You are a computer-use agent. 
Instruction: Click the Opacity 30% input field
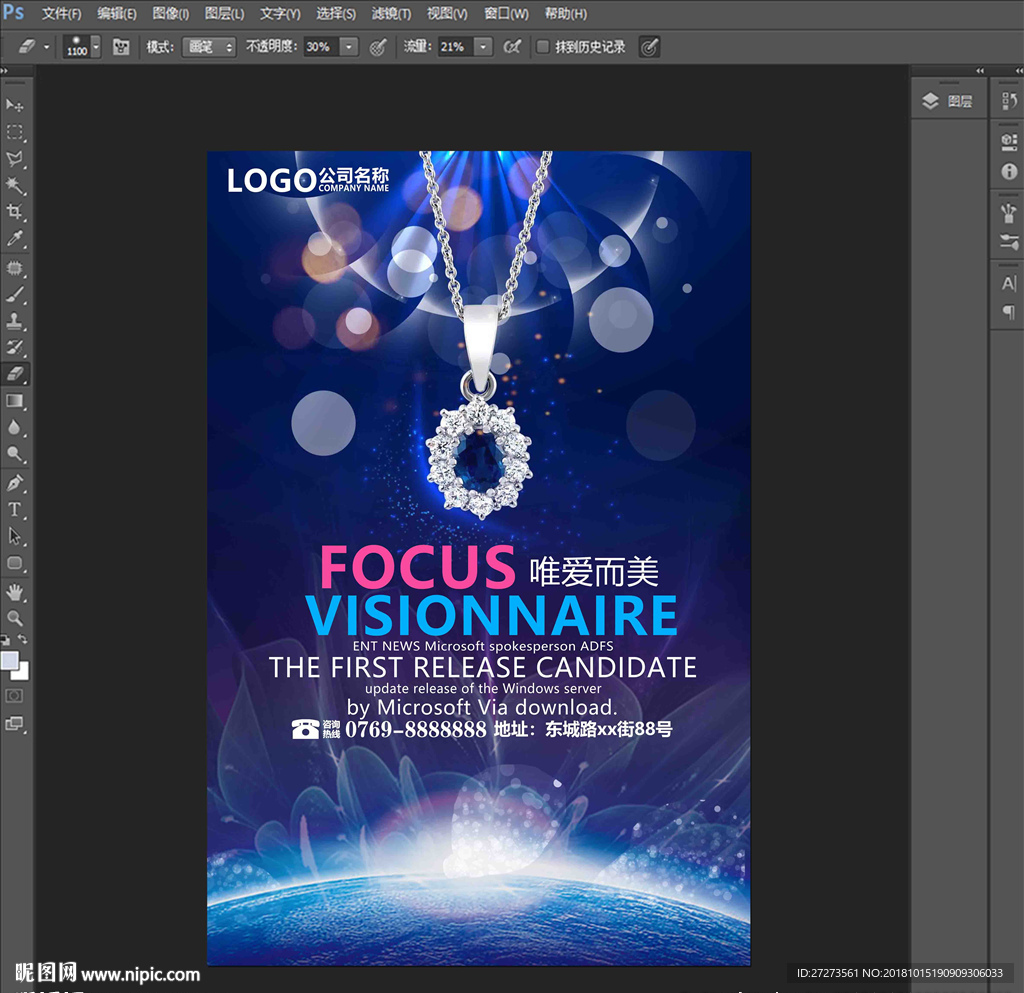coord(321,46)
